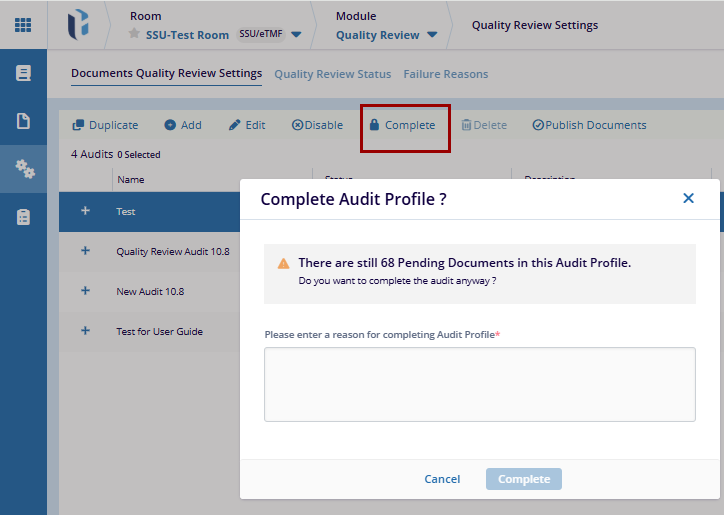Viewport: 724px width, 515px height.
Task: Click the app logo icon in header
Action: click(78, 25)
